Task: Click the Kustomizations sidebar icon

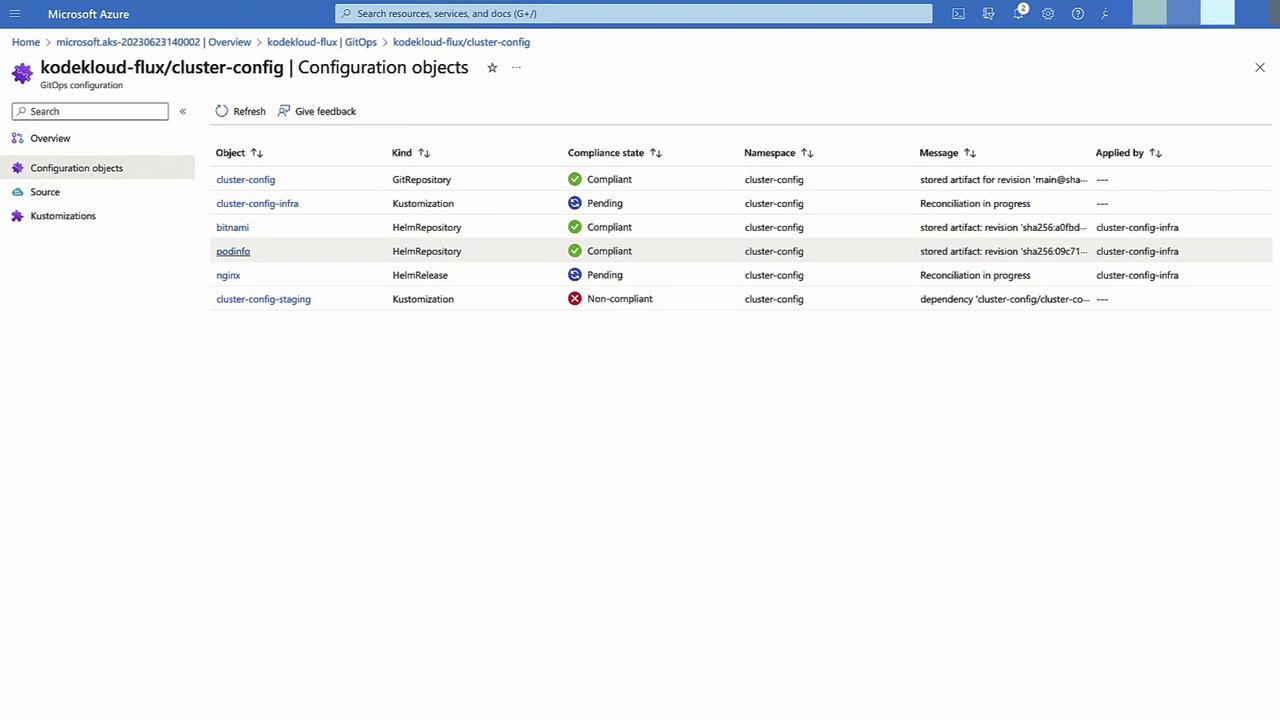Action: pos(17,216)
